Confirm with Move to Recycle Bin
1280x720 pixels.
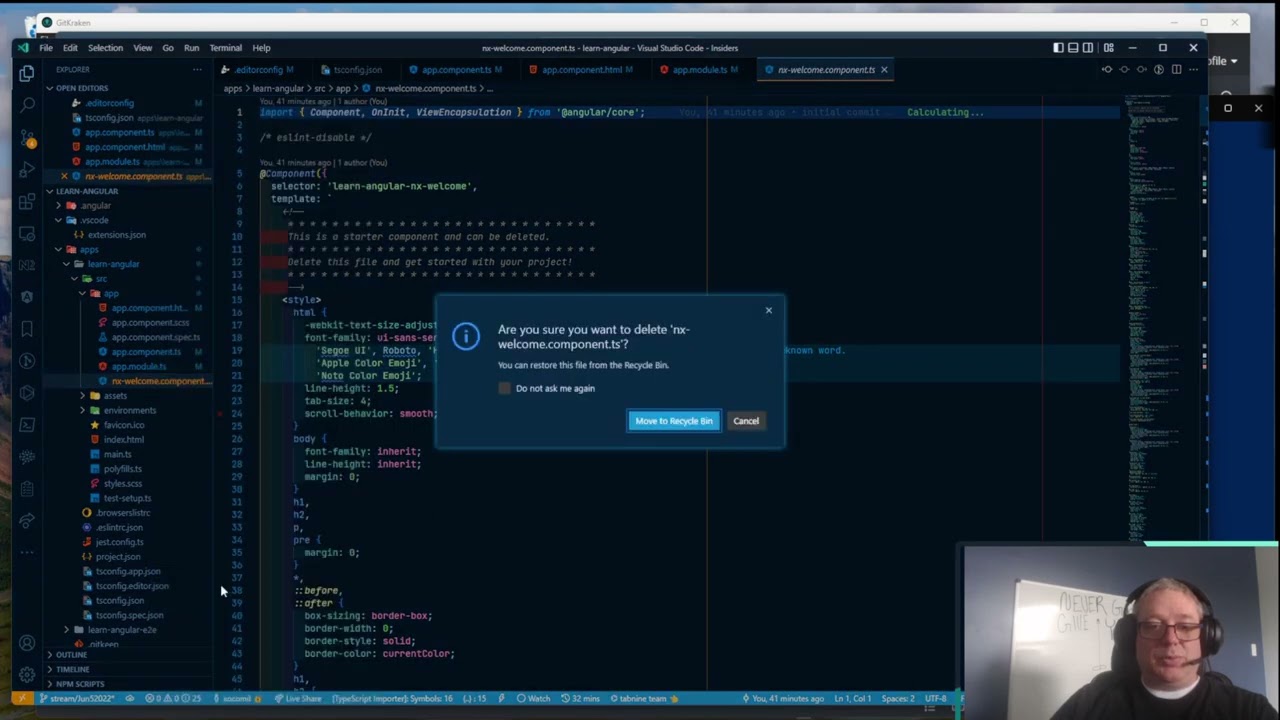674,421
